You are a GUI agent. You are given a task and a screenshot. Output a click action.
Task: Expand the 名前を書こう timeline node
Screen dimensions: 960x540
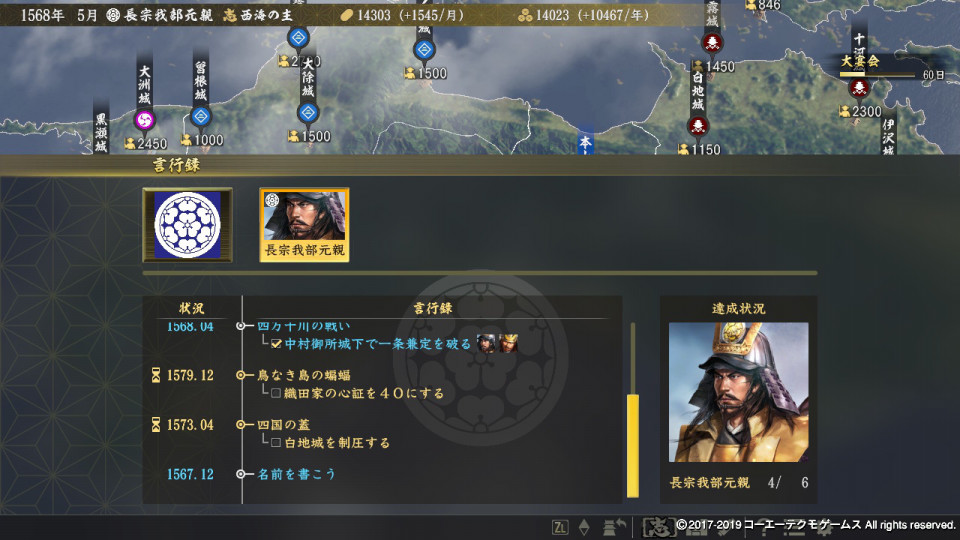click(241, 474)
